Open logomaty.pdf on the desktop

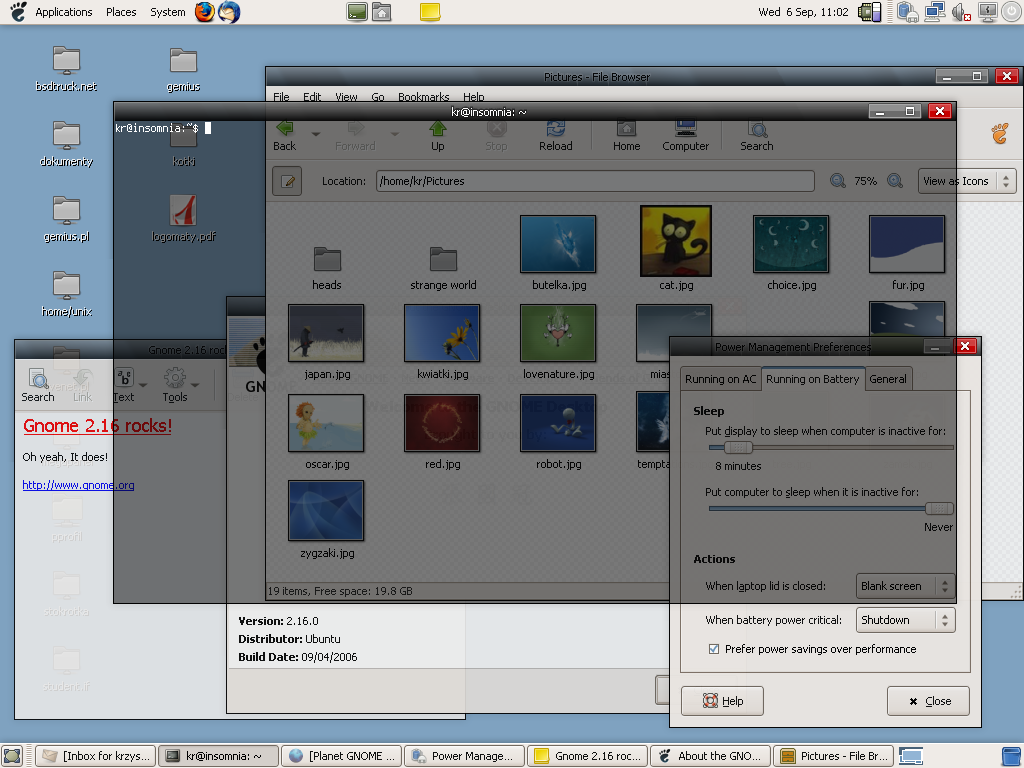184,219
